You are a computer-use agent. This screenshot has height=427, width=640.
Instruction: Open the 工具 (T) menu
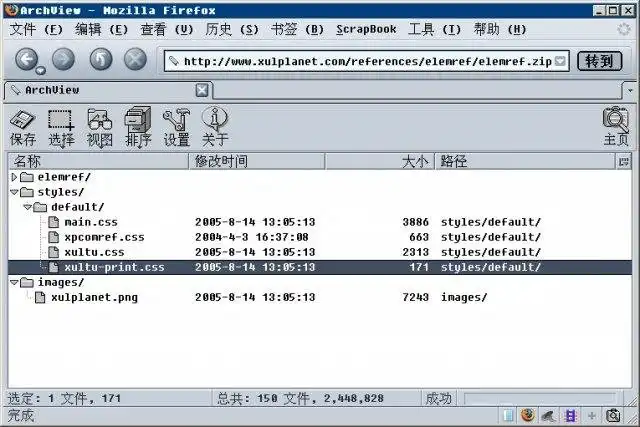[434, 29]
